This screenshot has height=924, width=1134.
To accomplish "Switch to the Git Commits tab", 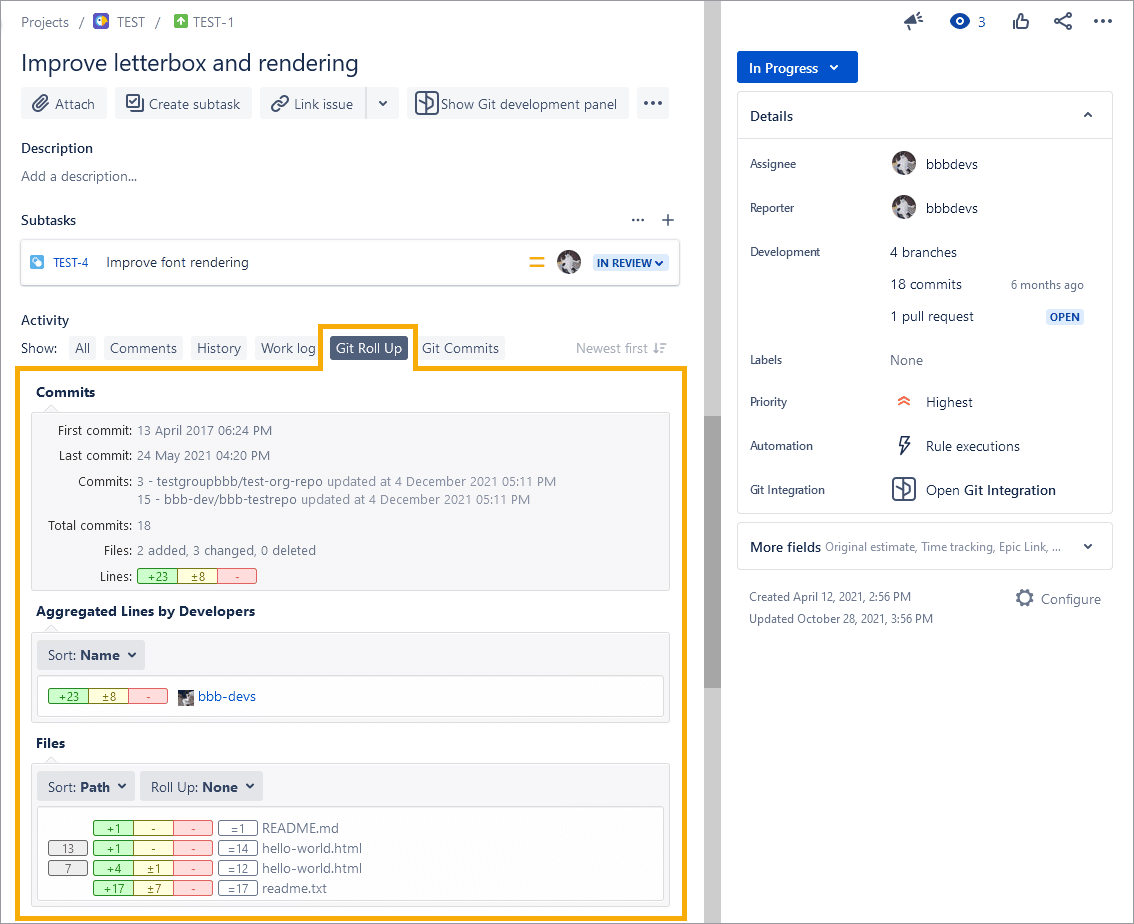I will click(x=460, y=348).
